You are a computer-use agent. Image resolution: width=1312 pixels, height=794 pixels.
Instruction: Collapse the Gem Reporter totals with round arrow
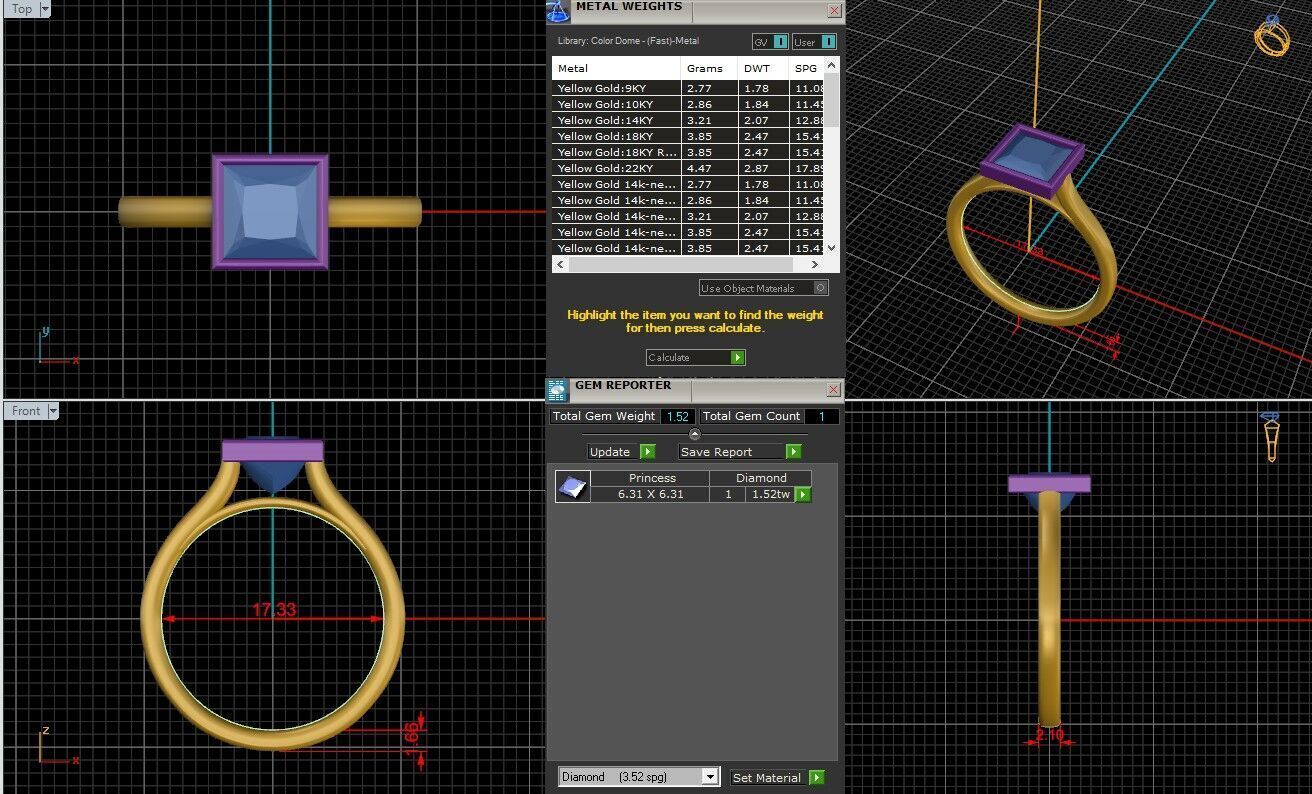[x=695, y=434]
